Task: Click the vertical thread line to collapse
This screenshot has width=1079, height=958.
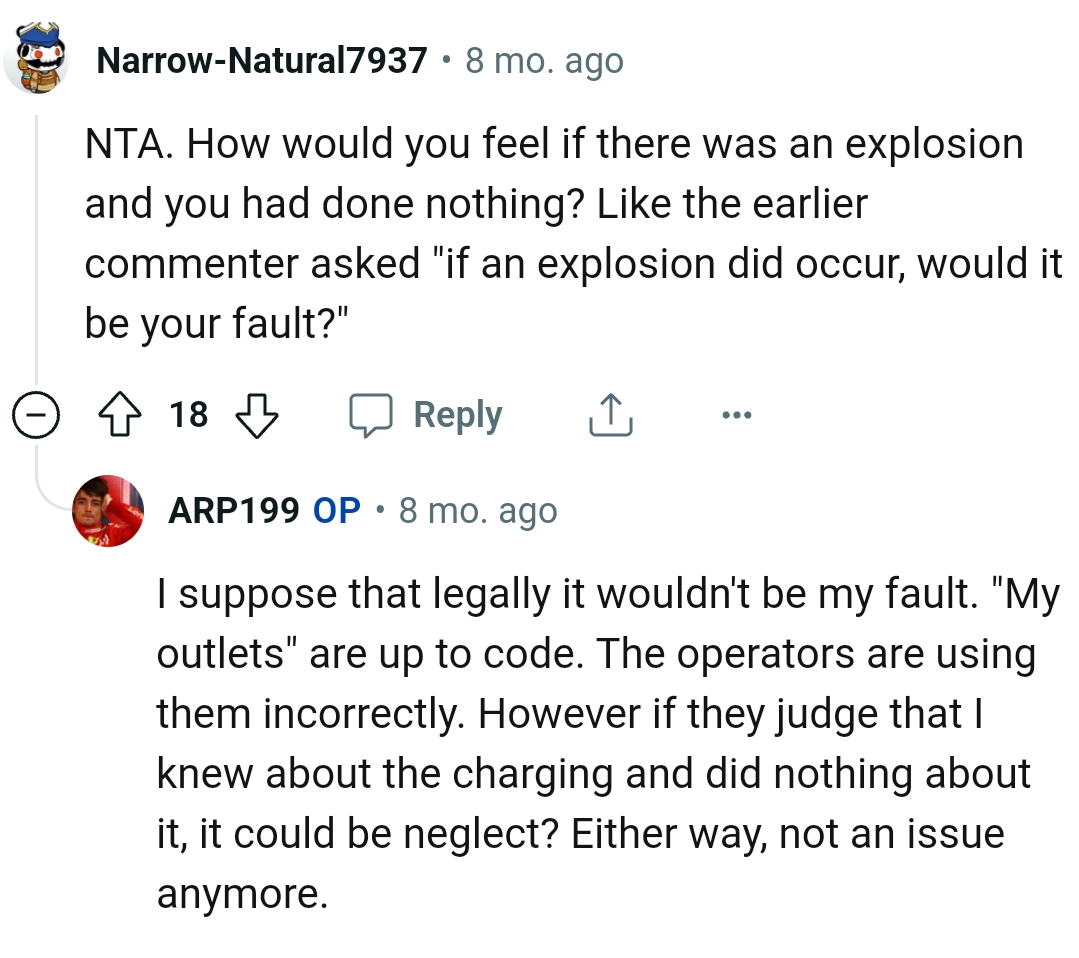Action: (x=37, y=250)
